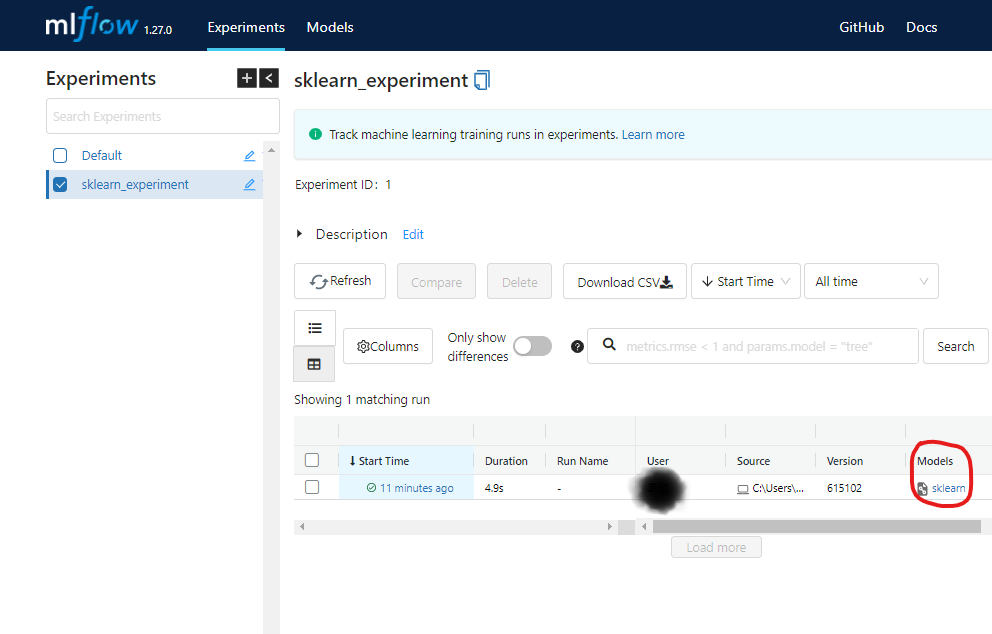Open search help question mark icon
992x634 pixels.
(x=577, y=346)
